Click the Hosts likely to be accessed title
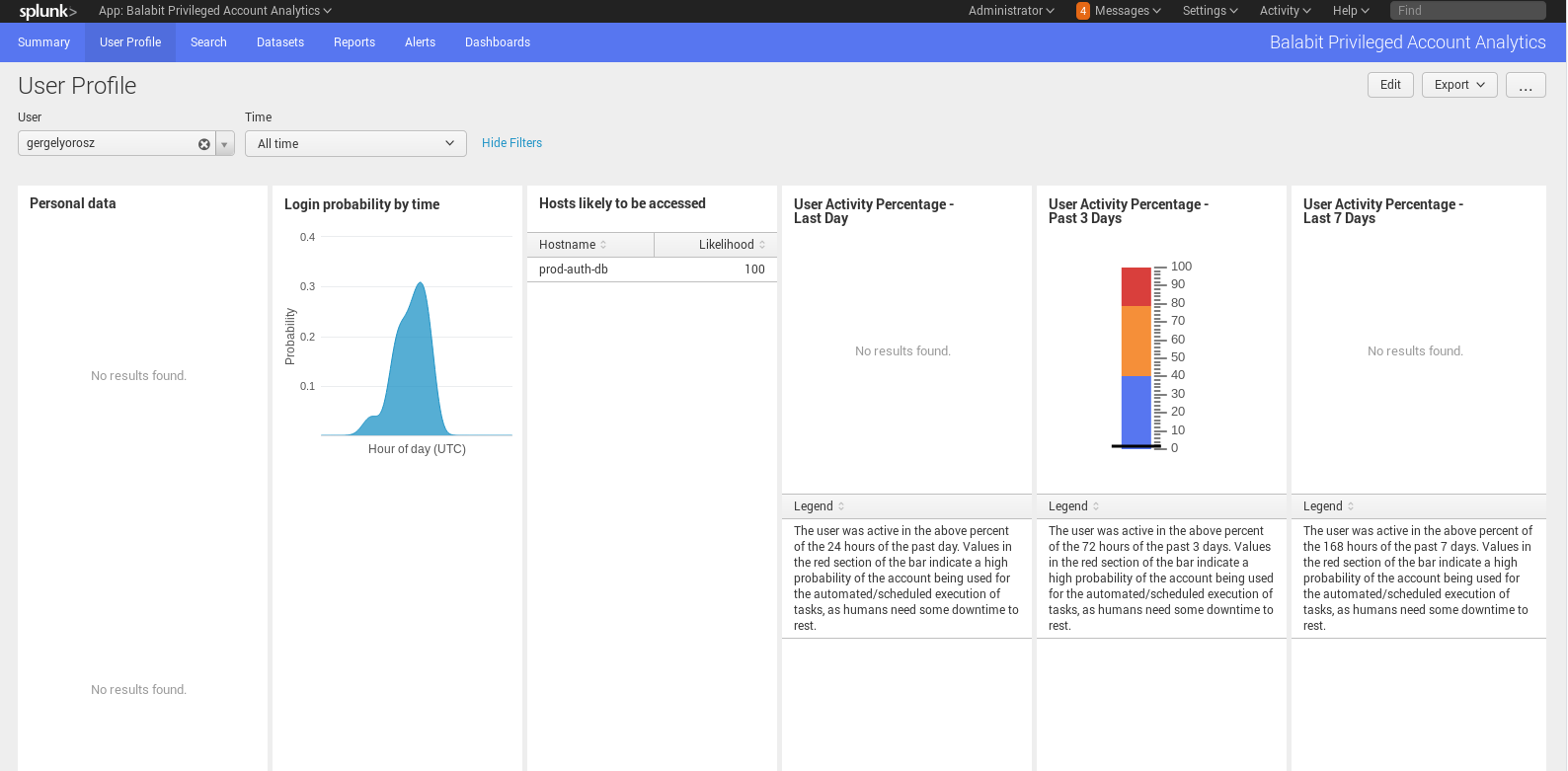Screen dimensions: 1568x771 [622, 203]
